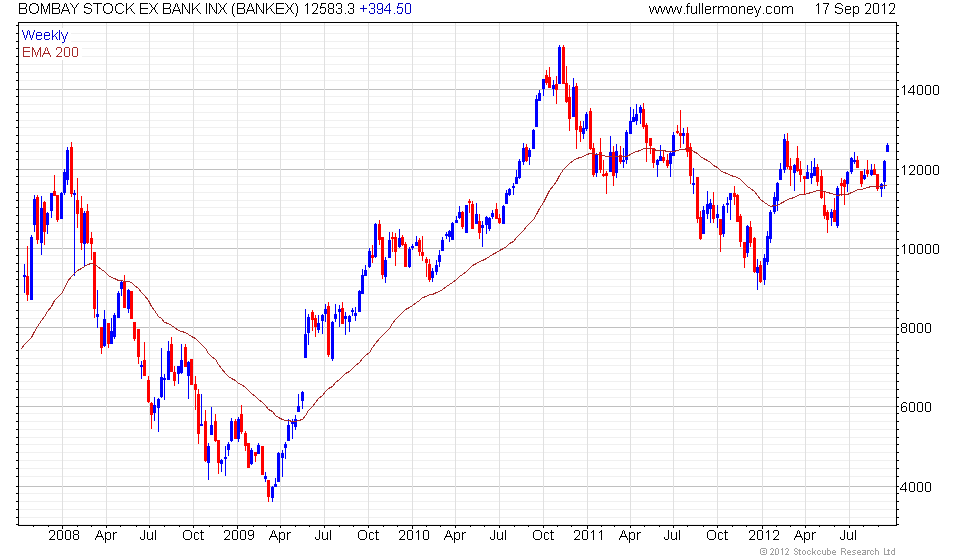This screenshot has height=560, width=980.
Task: Click the Jul label following 2011
Action: pyautogui.click(x=672, y=536)
